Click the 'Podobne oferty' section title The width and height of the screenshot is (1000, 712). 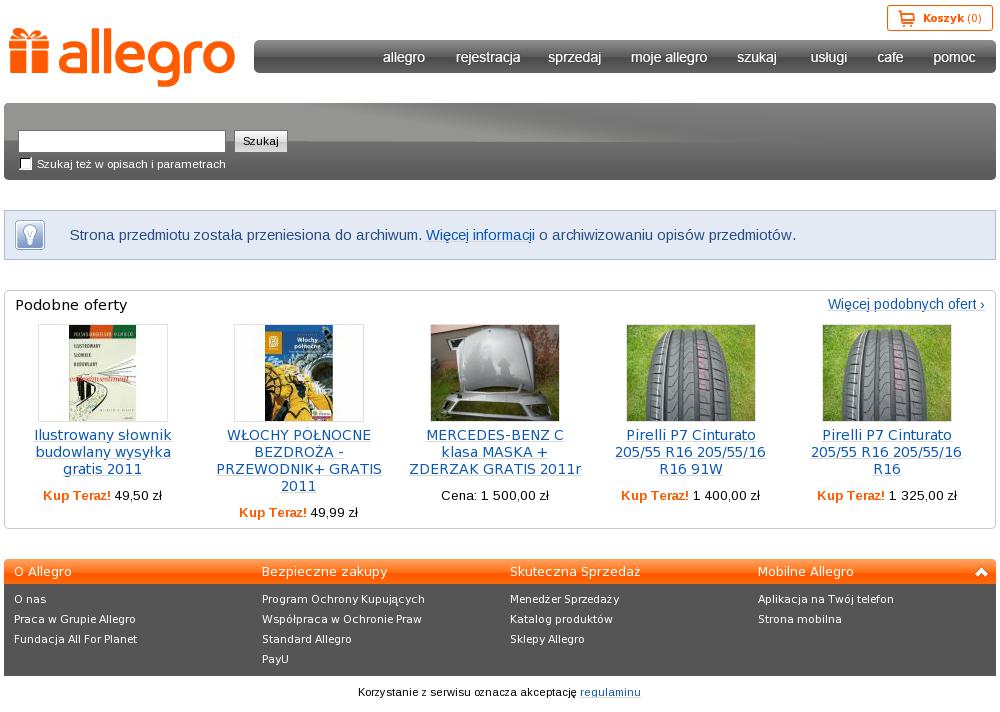pos(71,305)
